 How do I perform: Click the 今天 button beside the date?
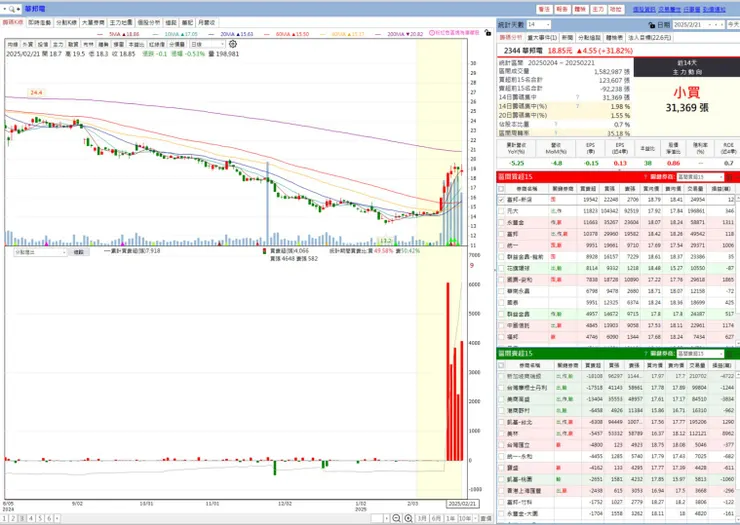733,25
